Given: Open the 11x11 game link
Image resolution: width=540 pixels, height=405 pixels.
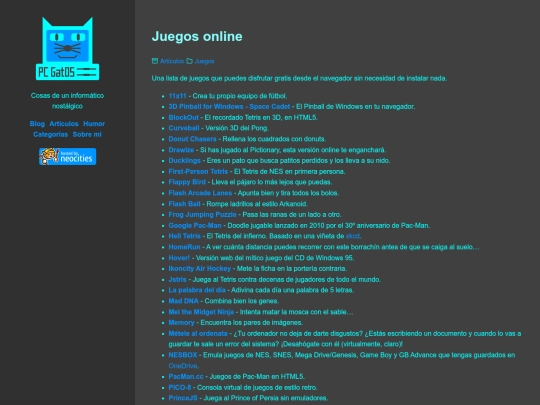Looking at the screenshot, I should pos(177,96).
